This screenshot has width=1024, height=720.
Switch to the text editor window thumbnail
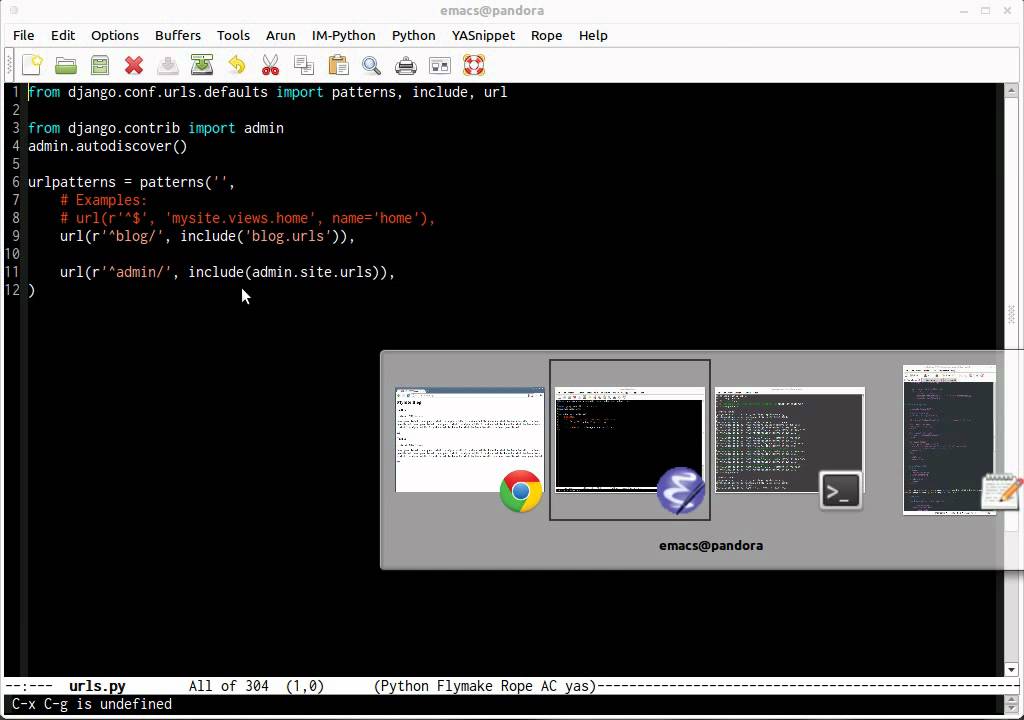pyautogui.click(x=950, y=440)
